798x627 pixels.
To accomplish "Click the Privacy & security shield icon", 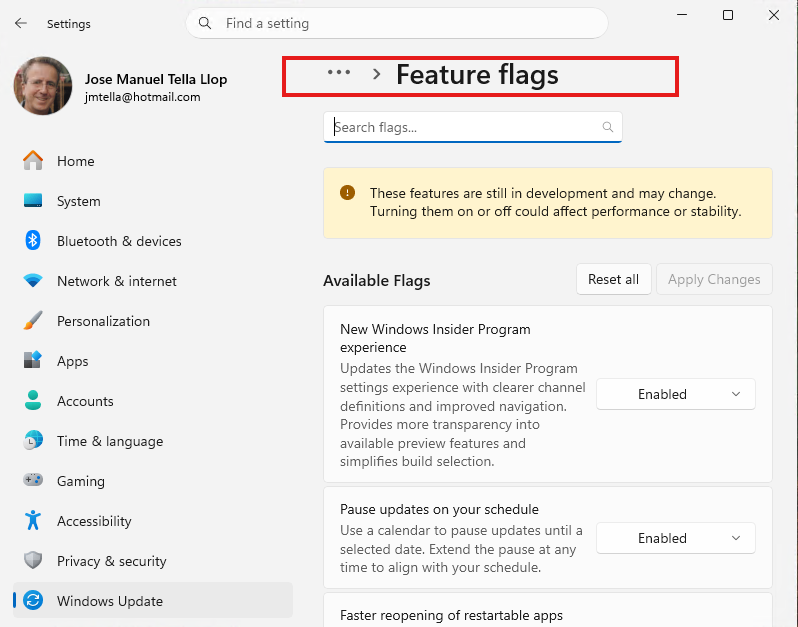I will coord(33,561).
